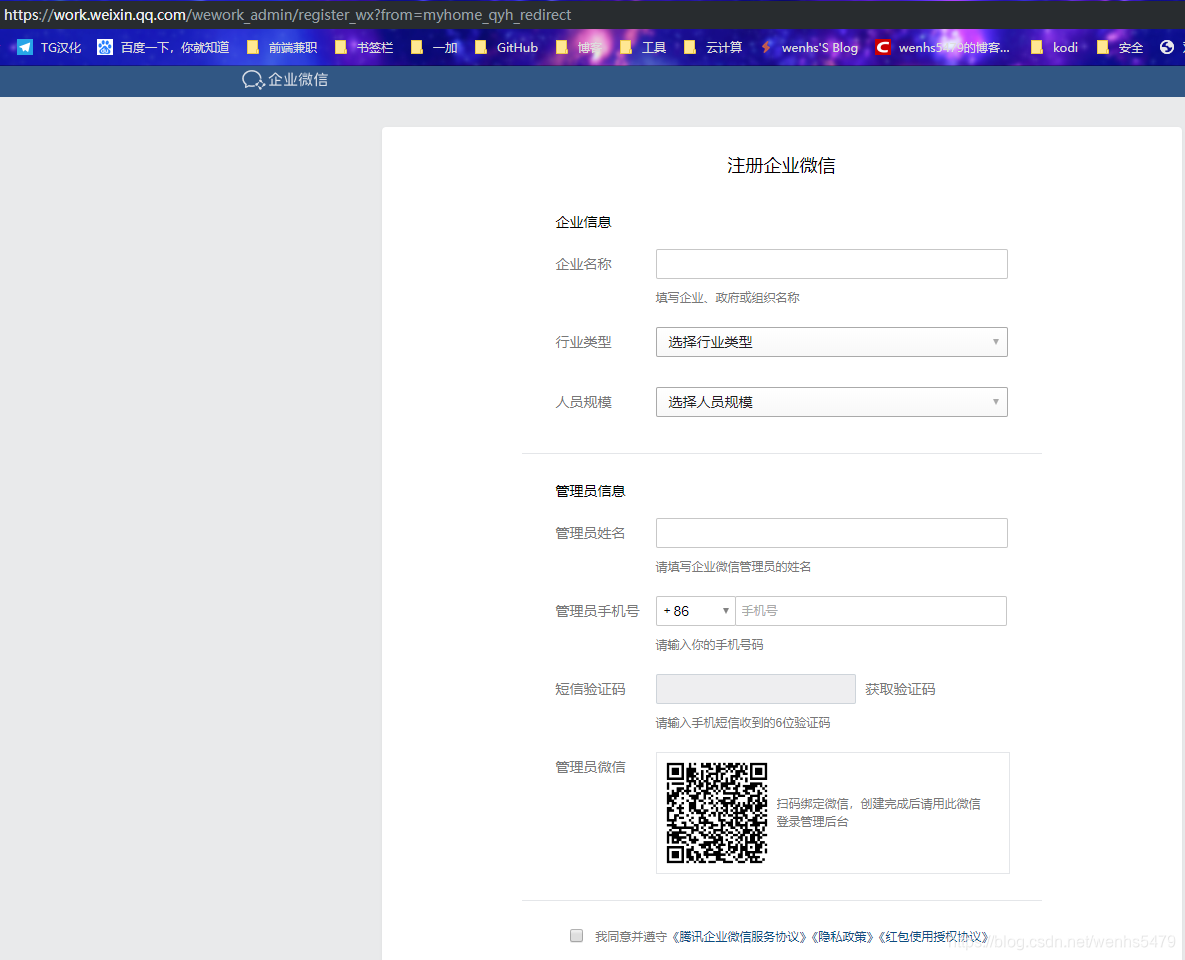This screenshot has height=960, width=1185.
Task: Click the 人员规模 field label
Action: (x=583, y=402)
